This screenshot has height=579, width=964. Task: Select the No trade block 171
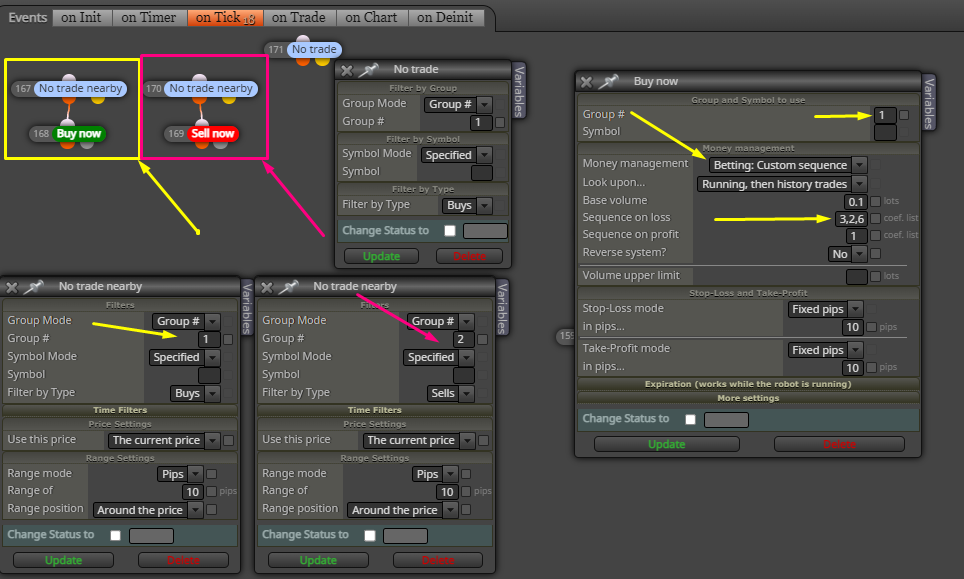coord(314,49)
